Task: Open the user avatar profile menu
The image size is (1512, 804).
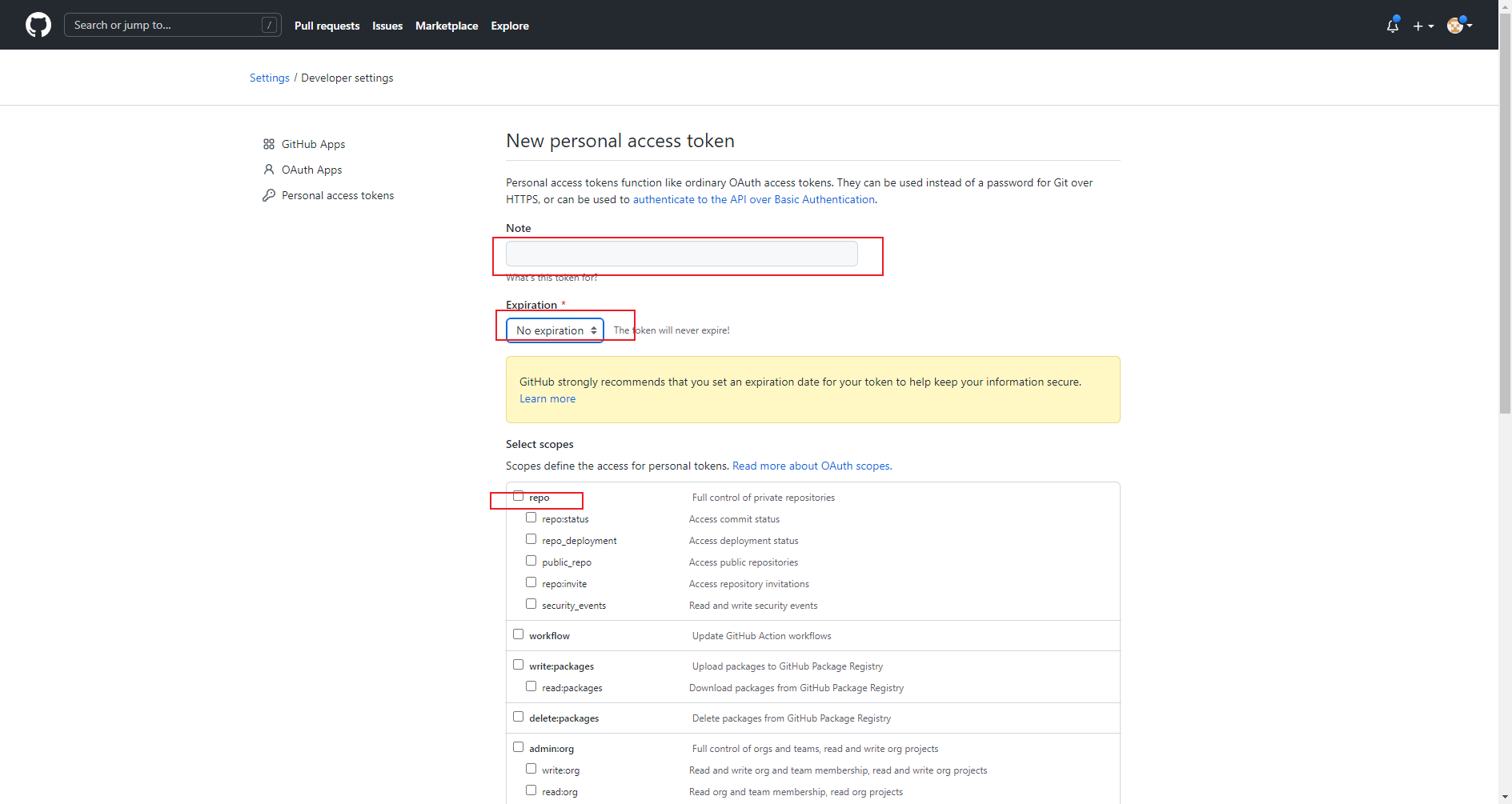Action: 1459,26
